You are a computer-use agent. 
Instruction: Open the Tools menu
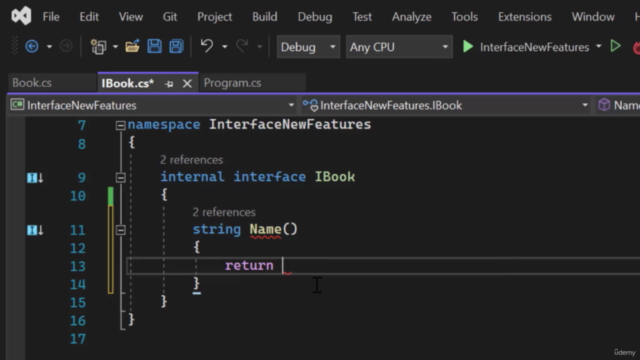point(464,17)
